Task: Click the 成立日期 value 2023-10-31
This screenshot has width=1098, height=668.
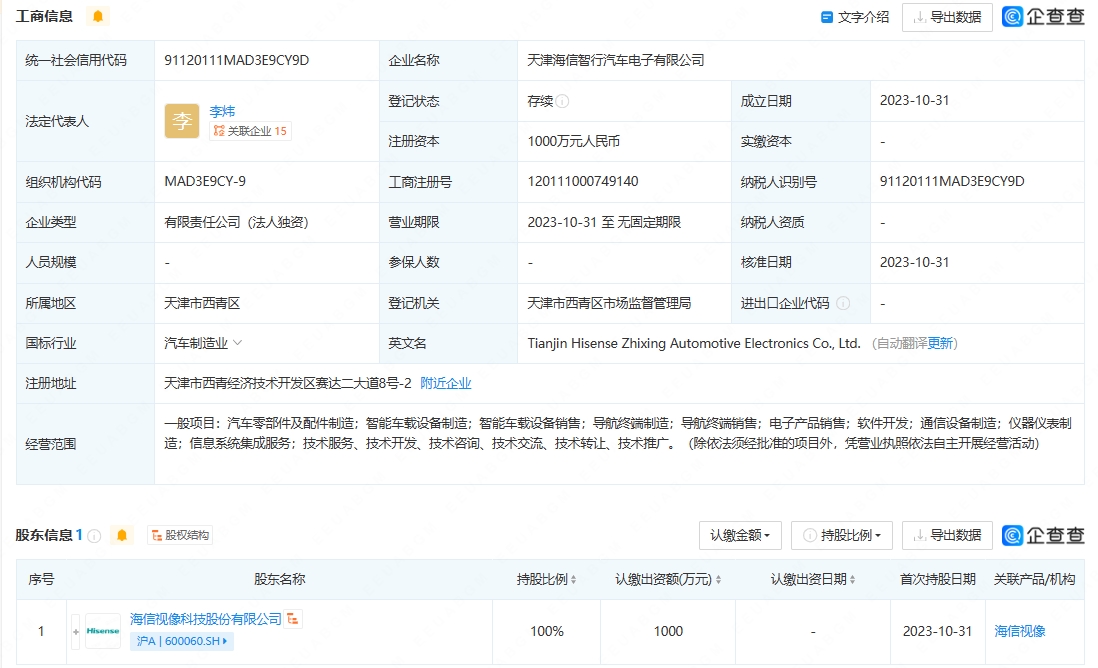Action: pos(915,100)
